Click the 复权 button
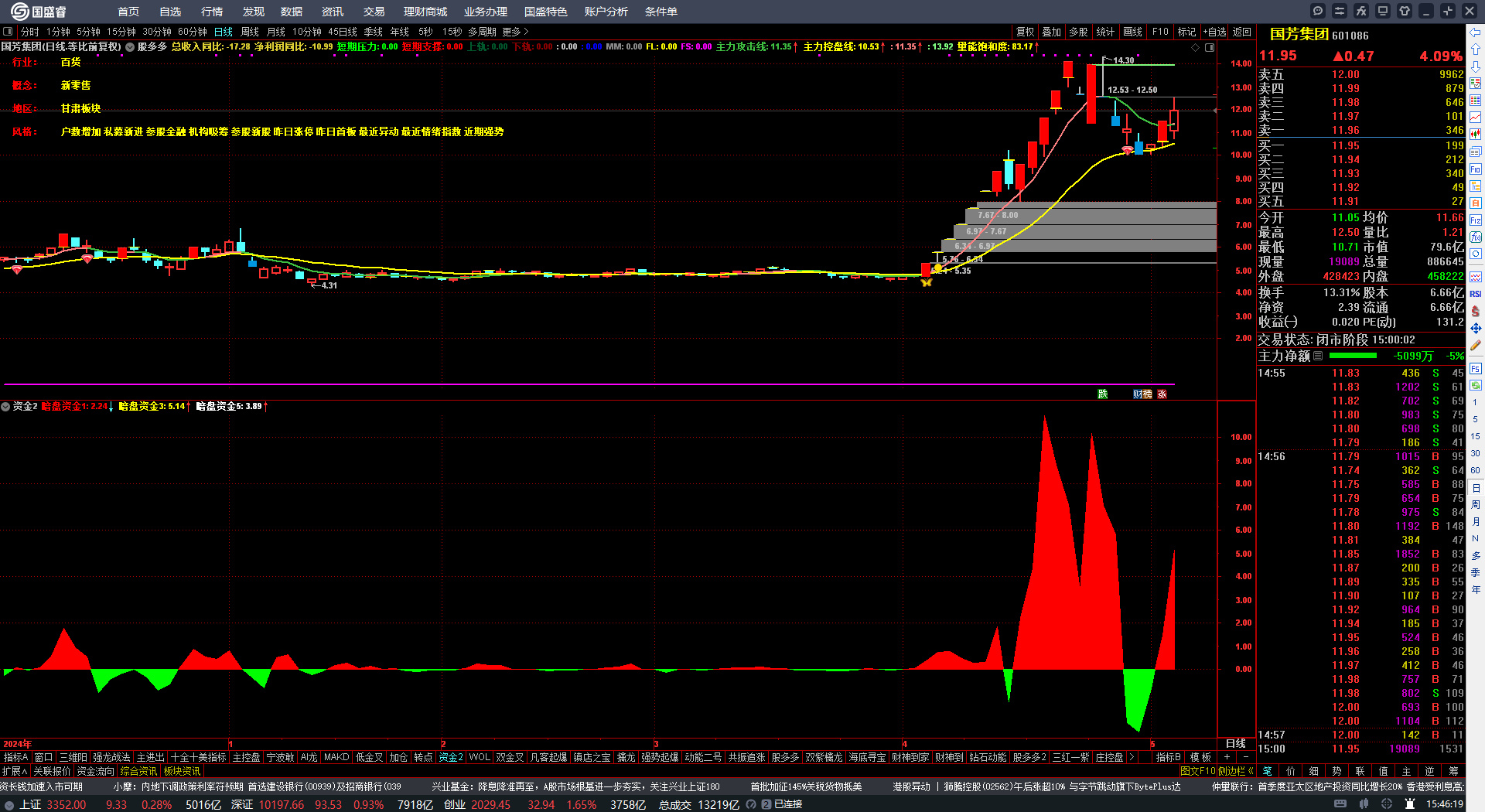Viewport: 1485px width, 812px height. pyautogui.click(x=1026, y=32)
